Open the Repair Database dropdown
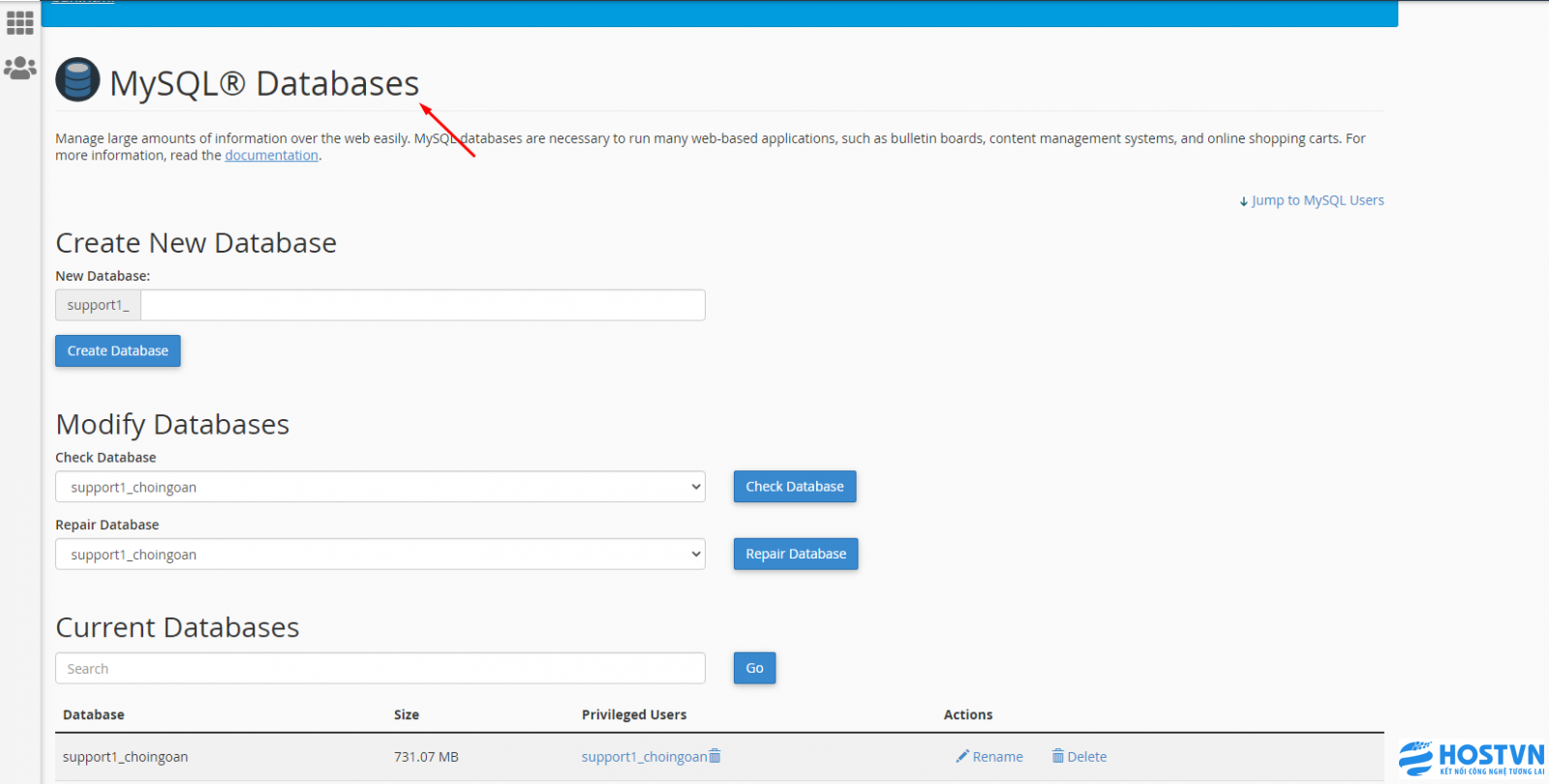 [x=380, y=555]
